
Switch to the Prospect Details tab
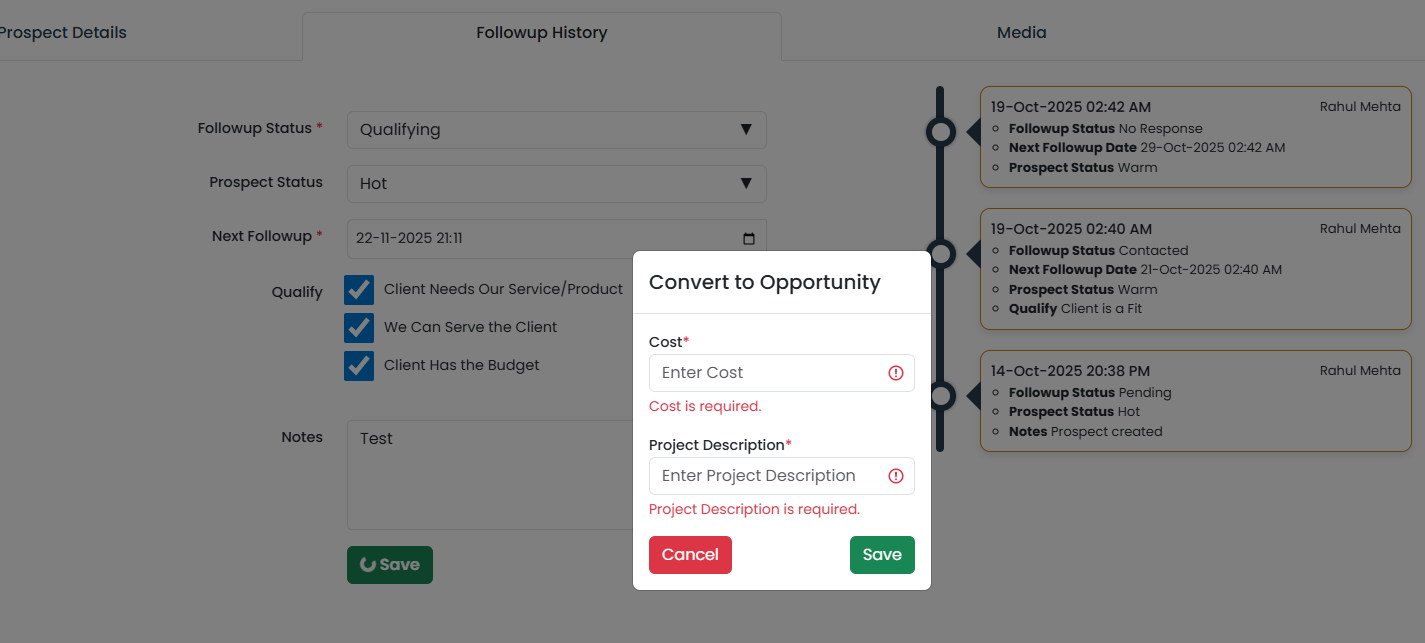pos(62,33)
